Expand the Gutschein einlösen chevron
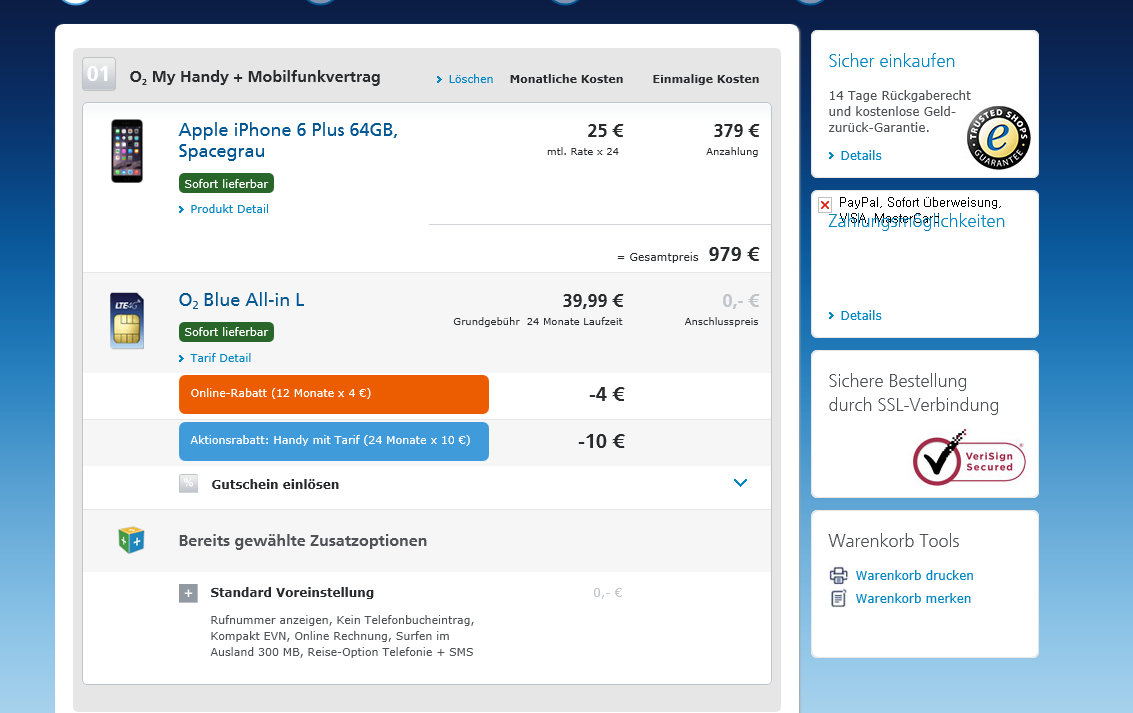This screenshot has width=1133, height=713. coord(740,483)
